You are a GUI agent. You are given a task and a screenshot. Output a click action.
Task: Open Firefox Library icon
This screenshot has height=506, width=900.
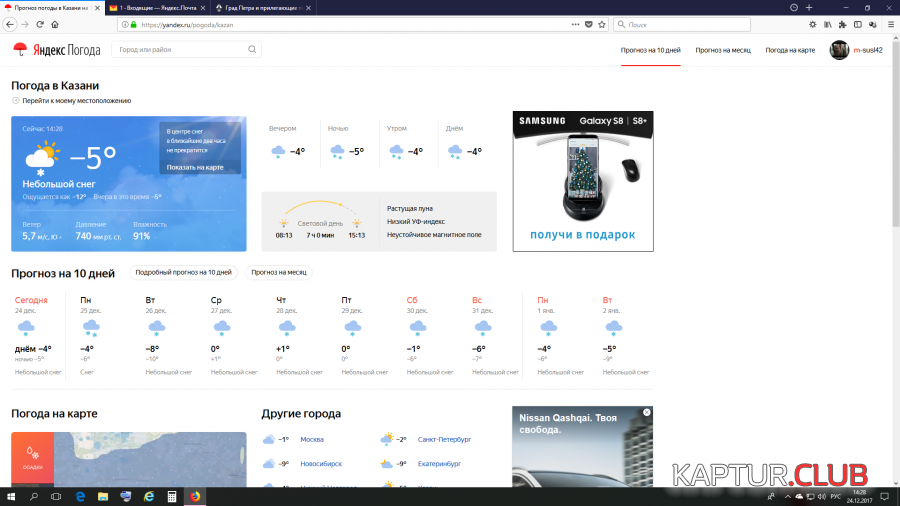click(828, 24)
